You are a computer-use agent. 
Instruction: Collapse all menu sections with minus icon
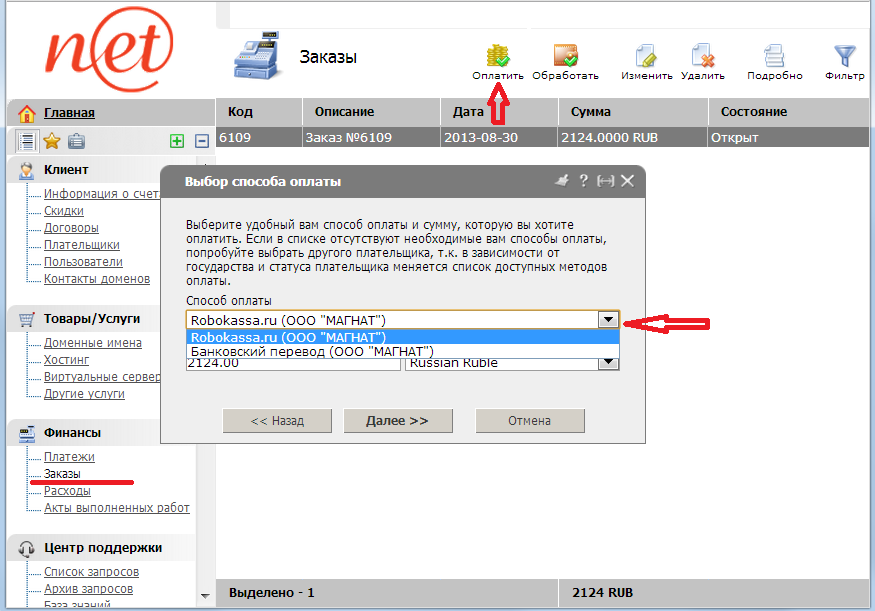click(x=201, y=141)
